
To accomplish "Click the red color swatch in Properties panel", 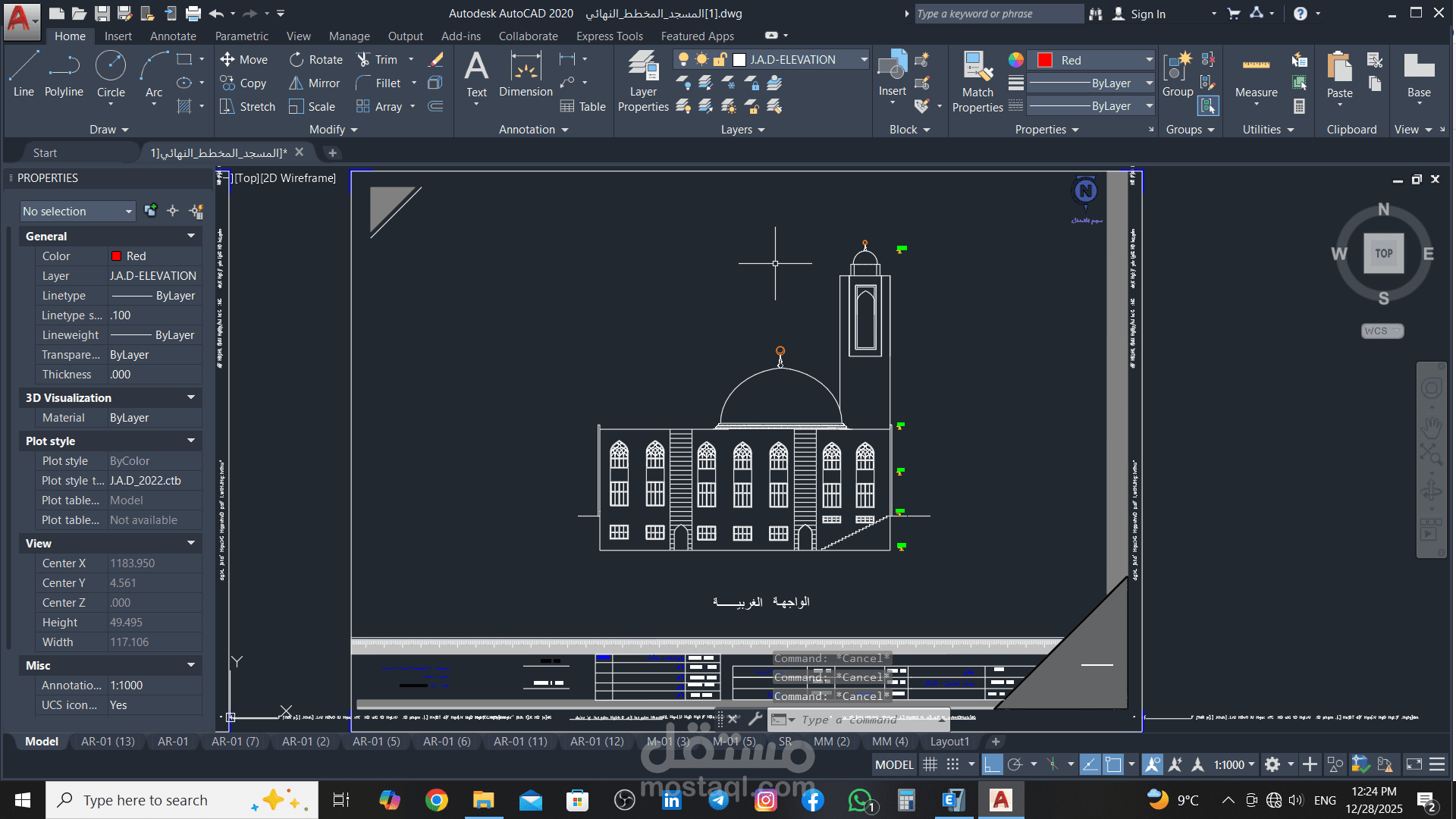I will tap(1045, 60).
